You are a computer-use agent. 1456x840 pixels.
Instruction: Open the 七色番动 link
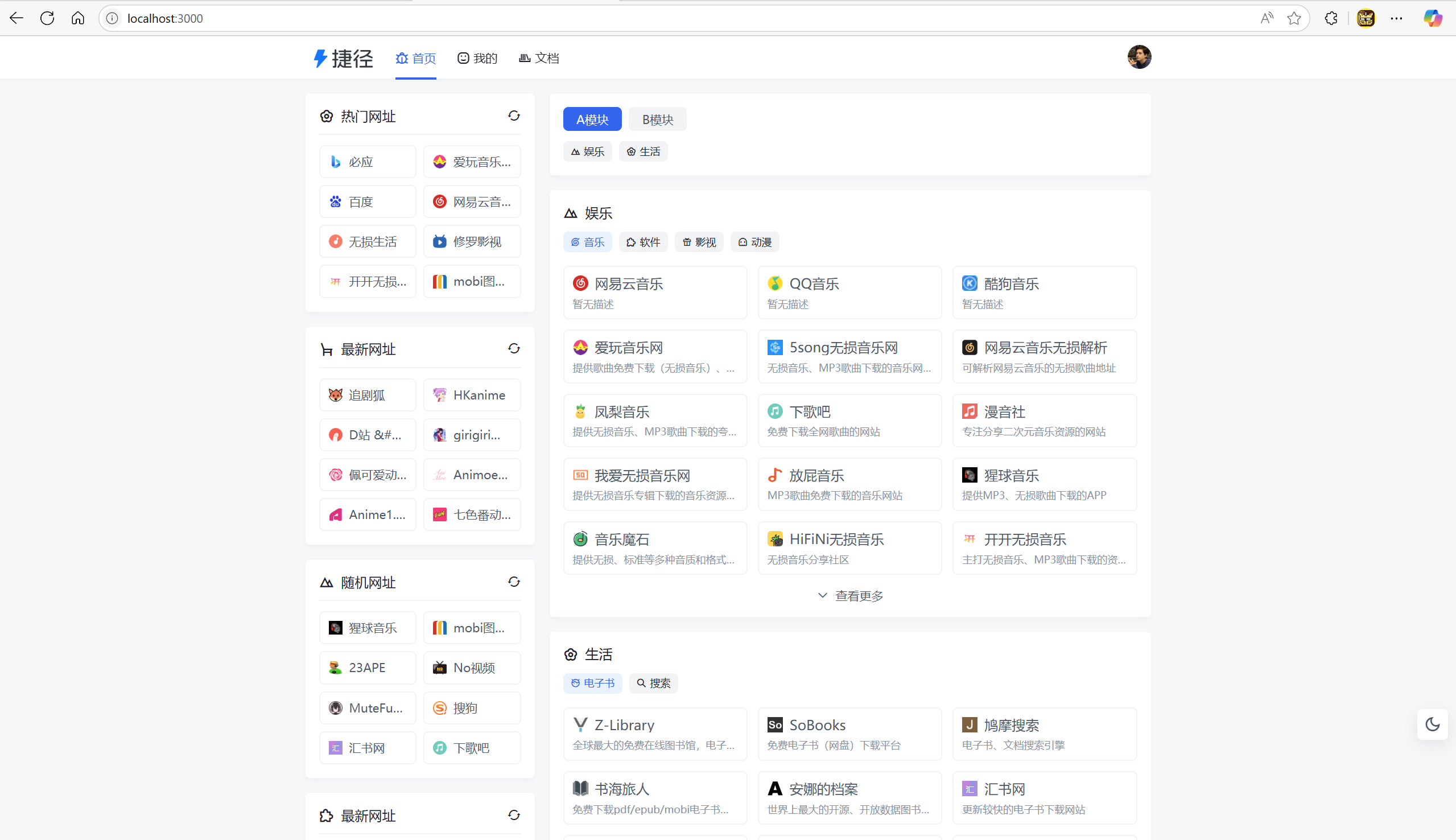pos(472,514)
